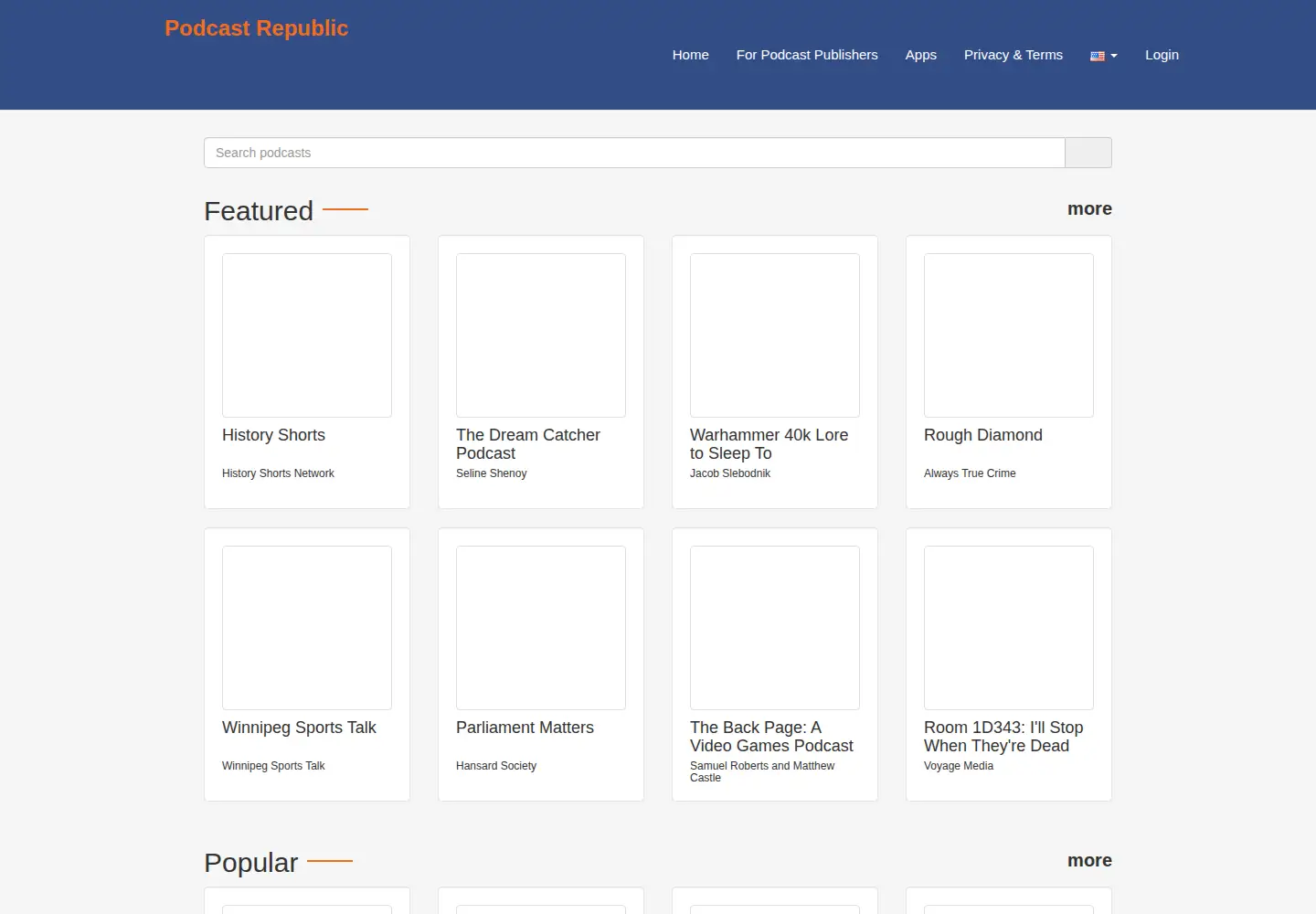Click the Jacob Slebodnik author text

729,473
